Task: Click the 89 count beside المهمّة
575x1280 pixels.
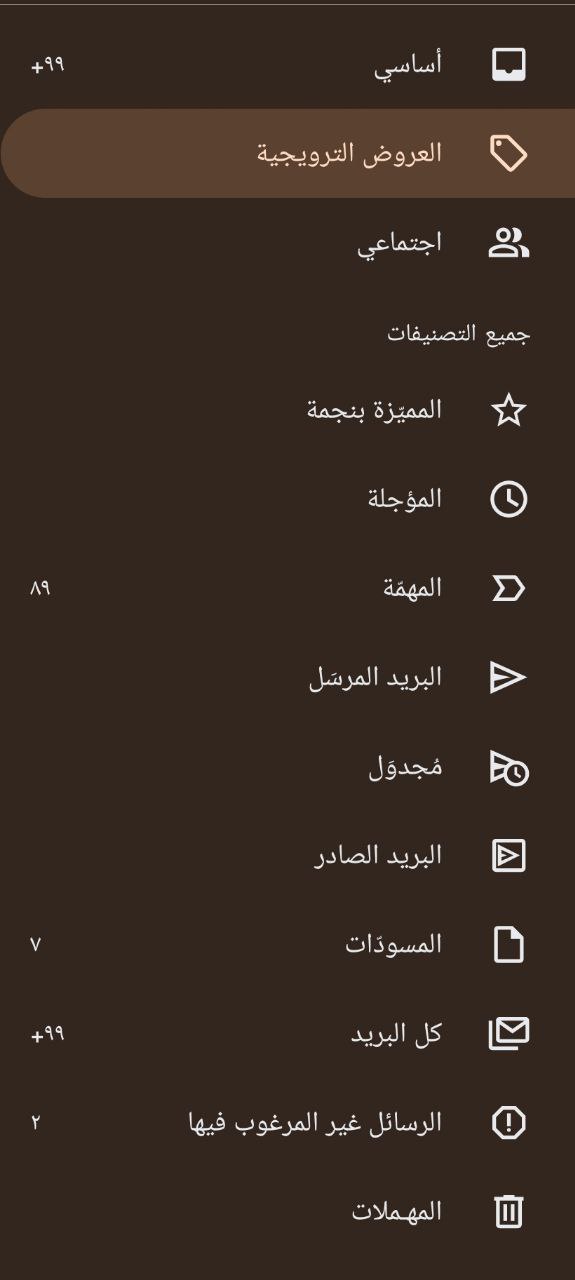Action: [x=40, y=588]
